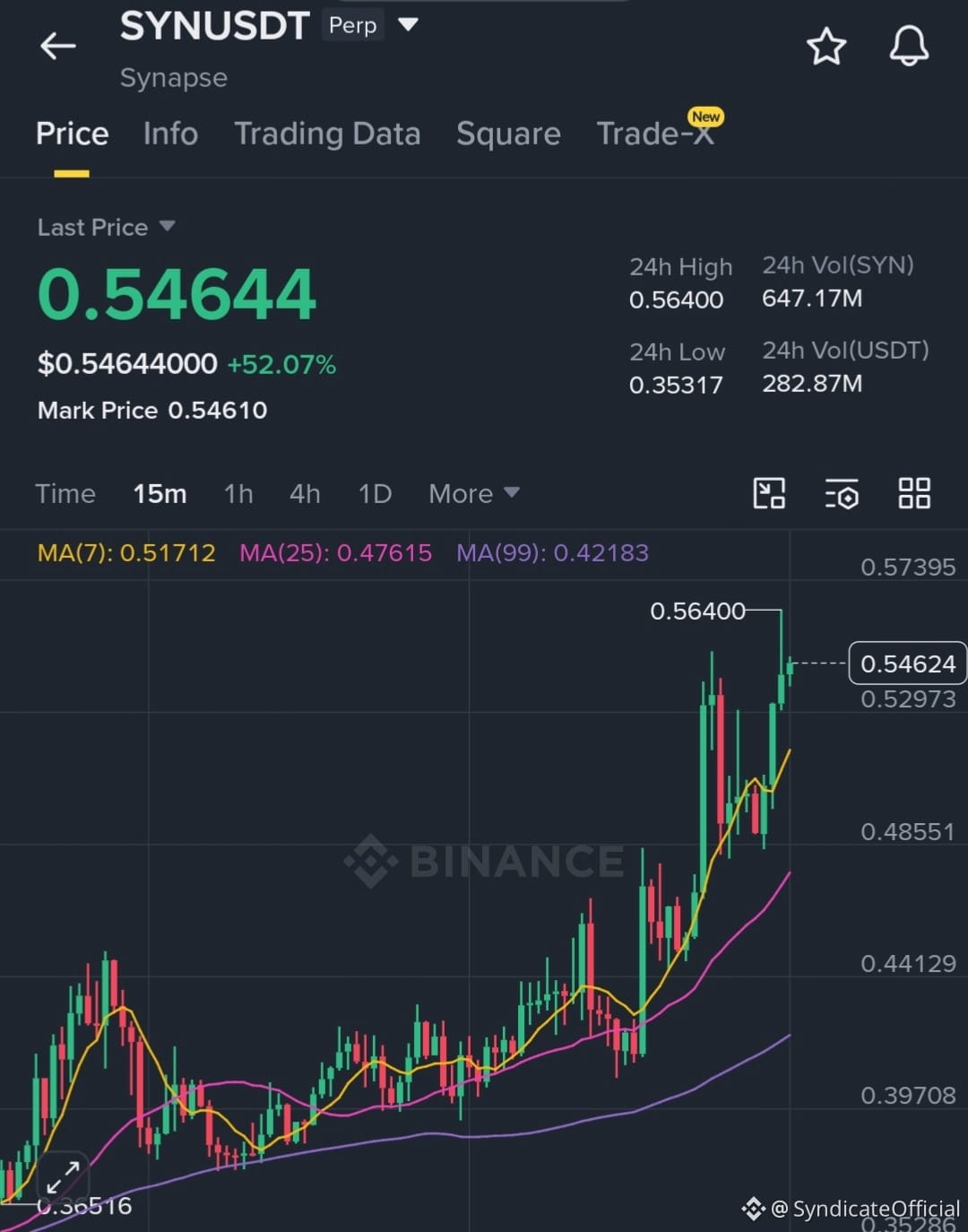The width and height of the screenshot is (968, 1232).
Task: Select the Time chart interval
Action: [65, 493]
